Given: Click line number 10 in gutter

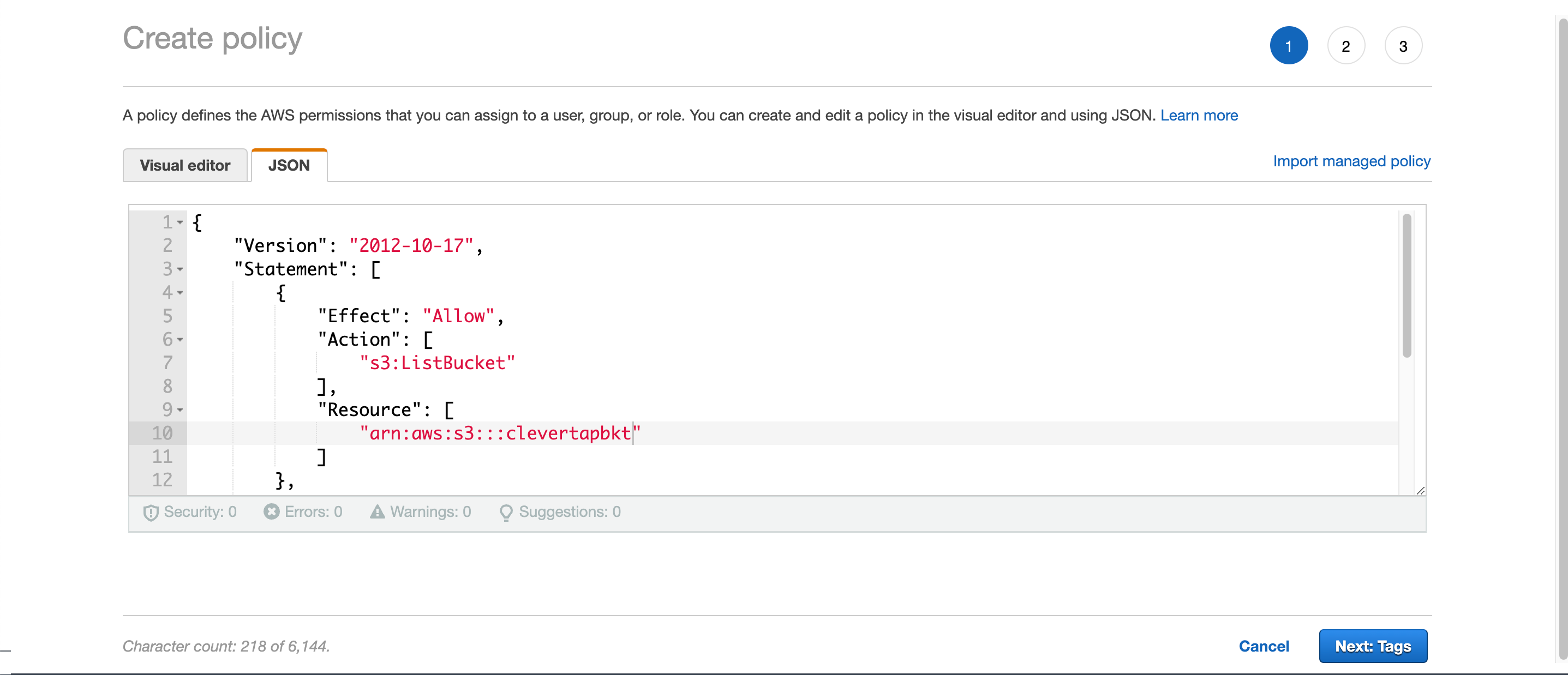Looking at the screenshot, I should point(162,433).
